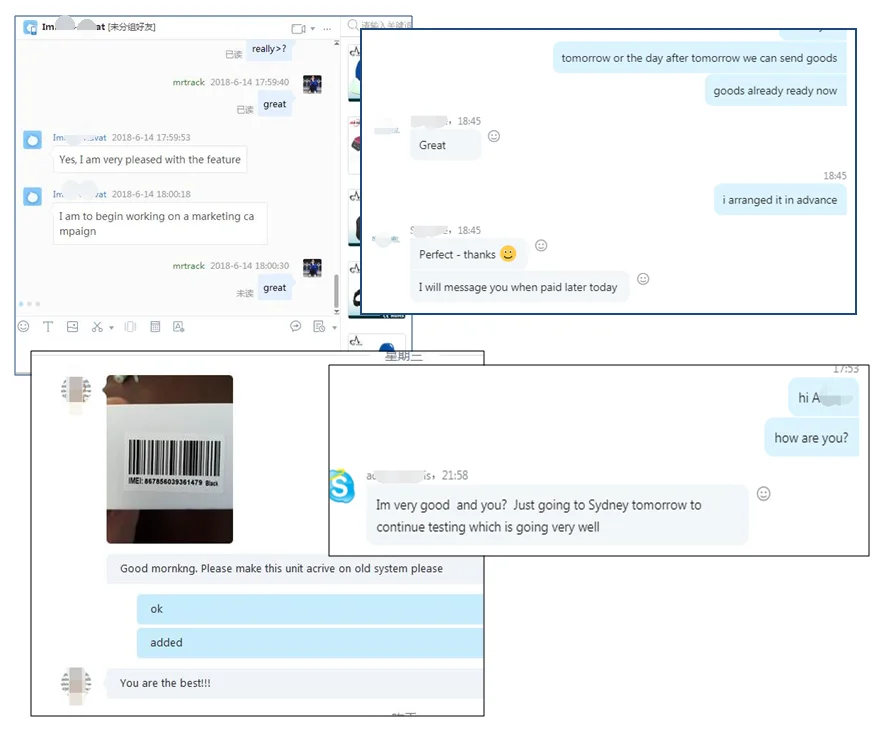Expand the chat history dropdown arrow
The height and width of the screenshot is (741, 881).
point(334,328)
